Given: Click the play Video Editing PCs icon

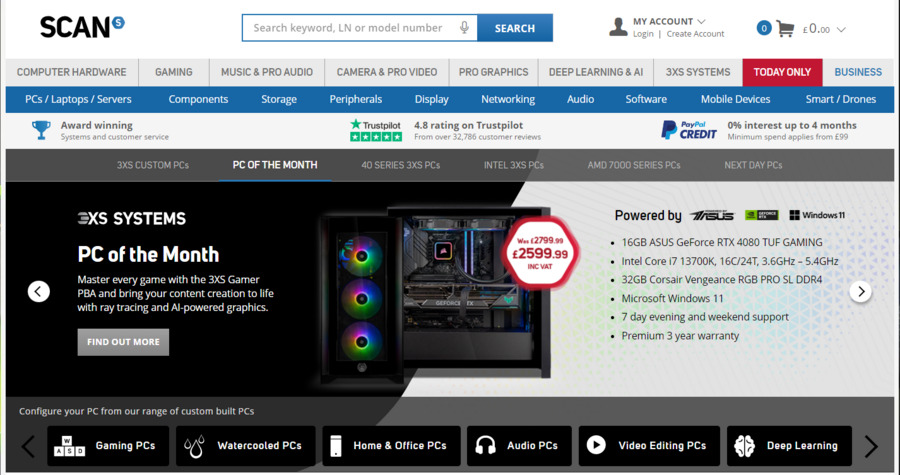Looking at the screenshot, I should coord(596,445).
